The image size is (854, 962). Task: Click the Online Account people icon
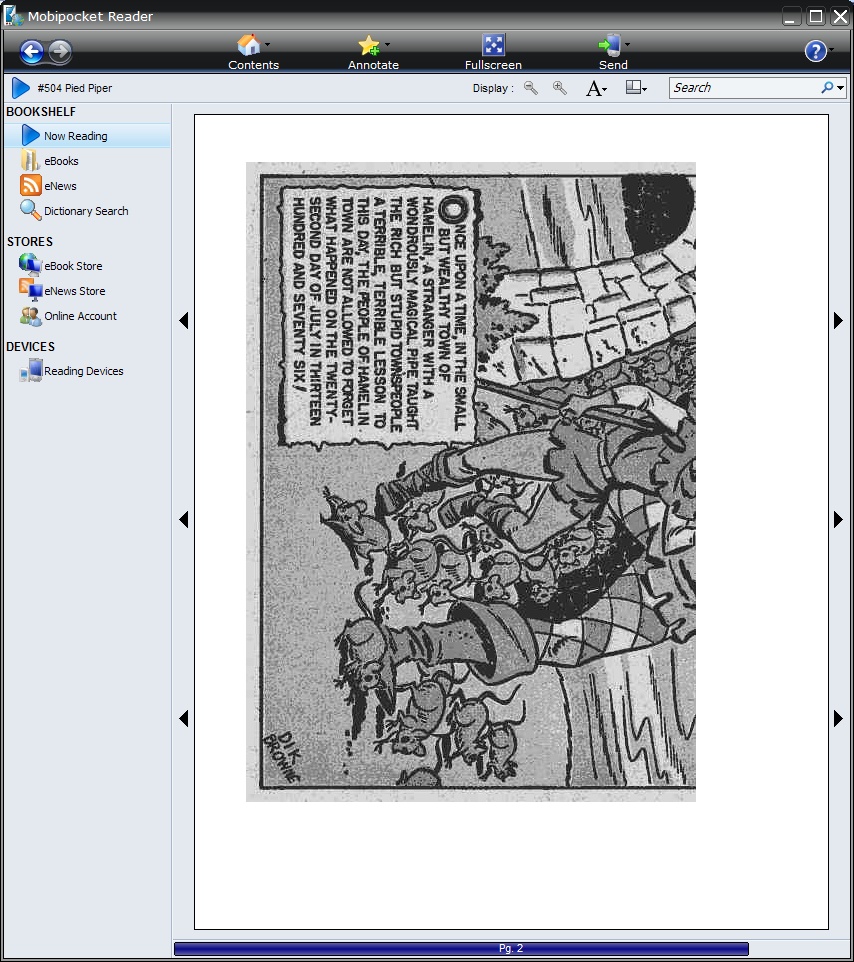coord(31,316)
